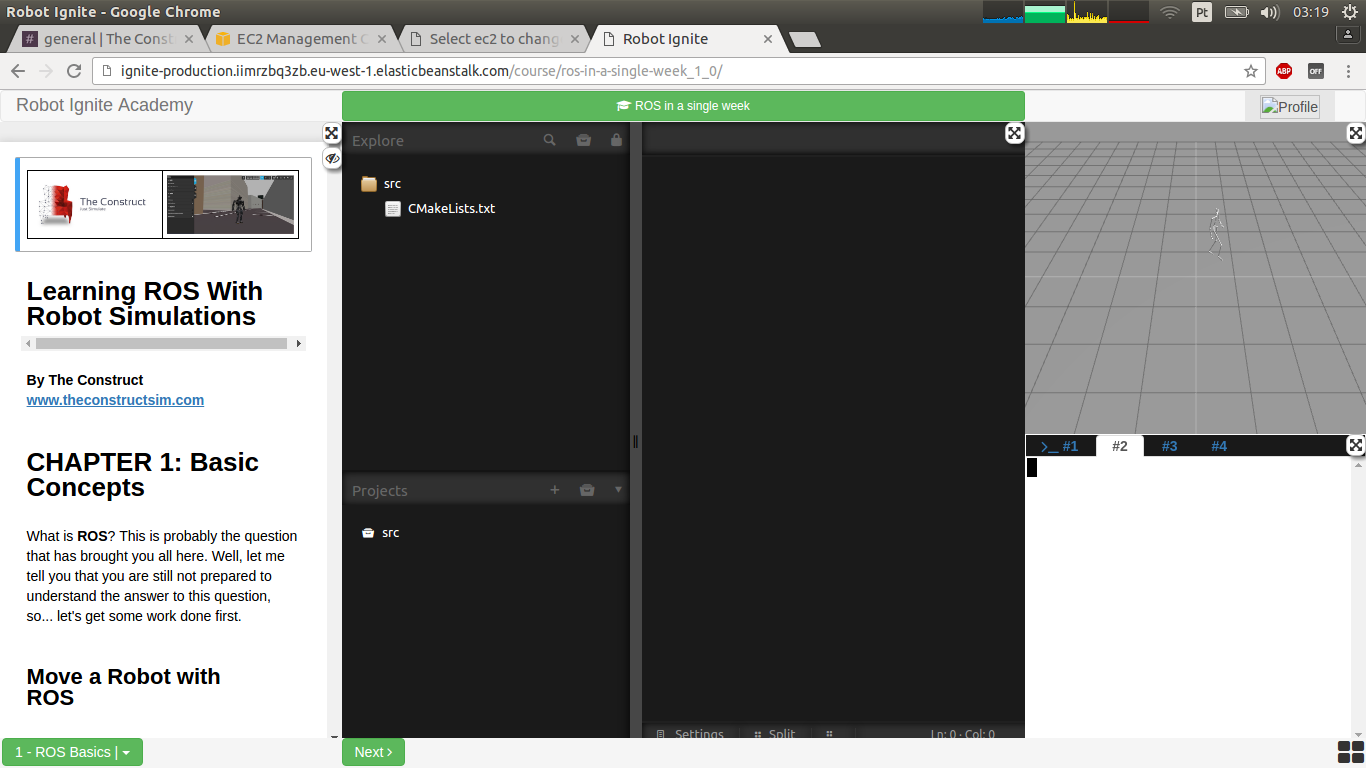Open the battery status indicator
The height and width of the screenshot is (768, 1366).
click(1237, 12)
